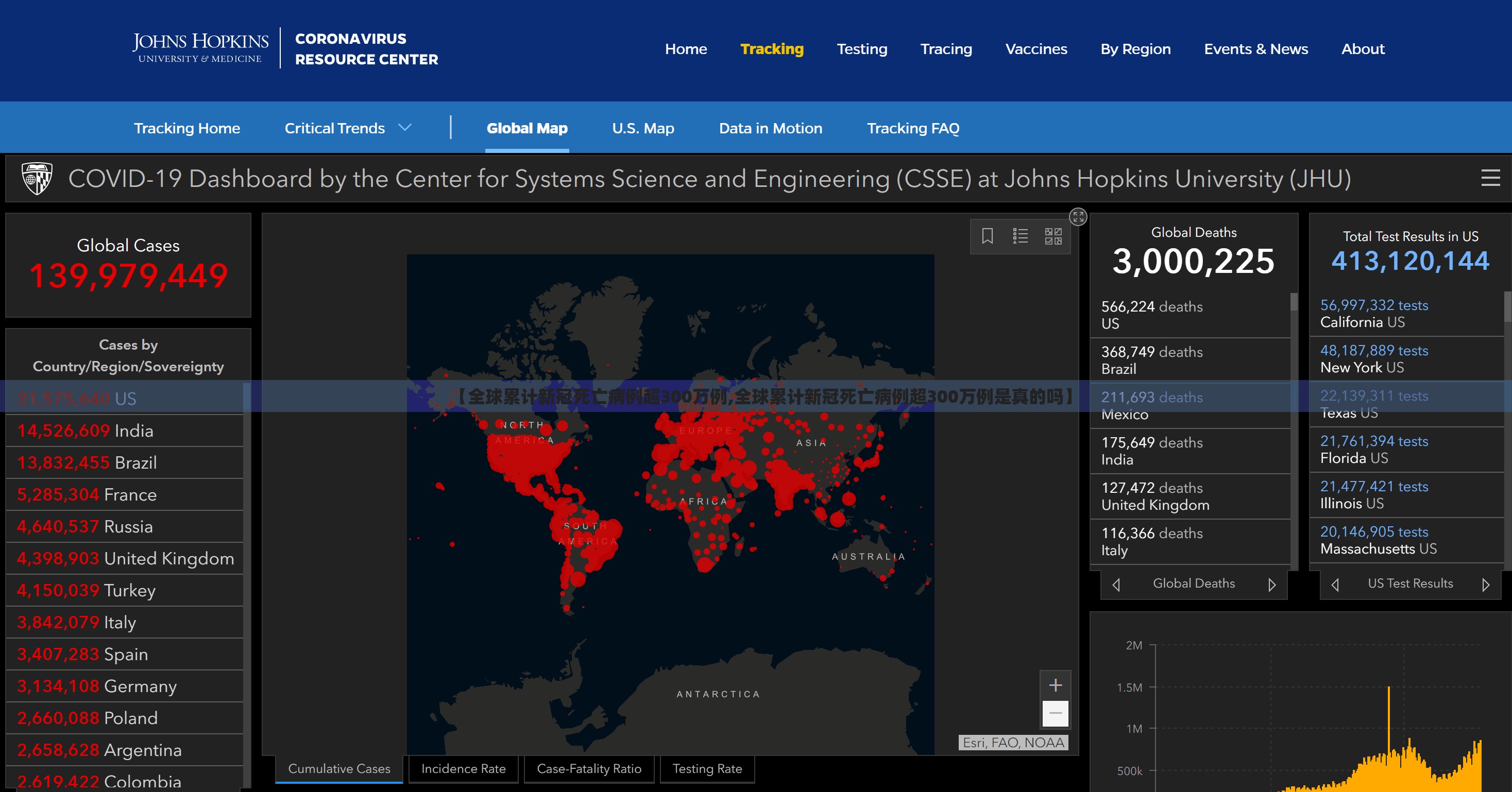1512x792 pixels.
Task: Click the Esri, FAO, NOAA map attribution
Action: click(x=1013, y=743)
